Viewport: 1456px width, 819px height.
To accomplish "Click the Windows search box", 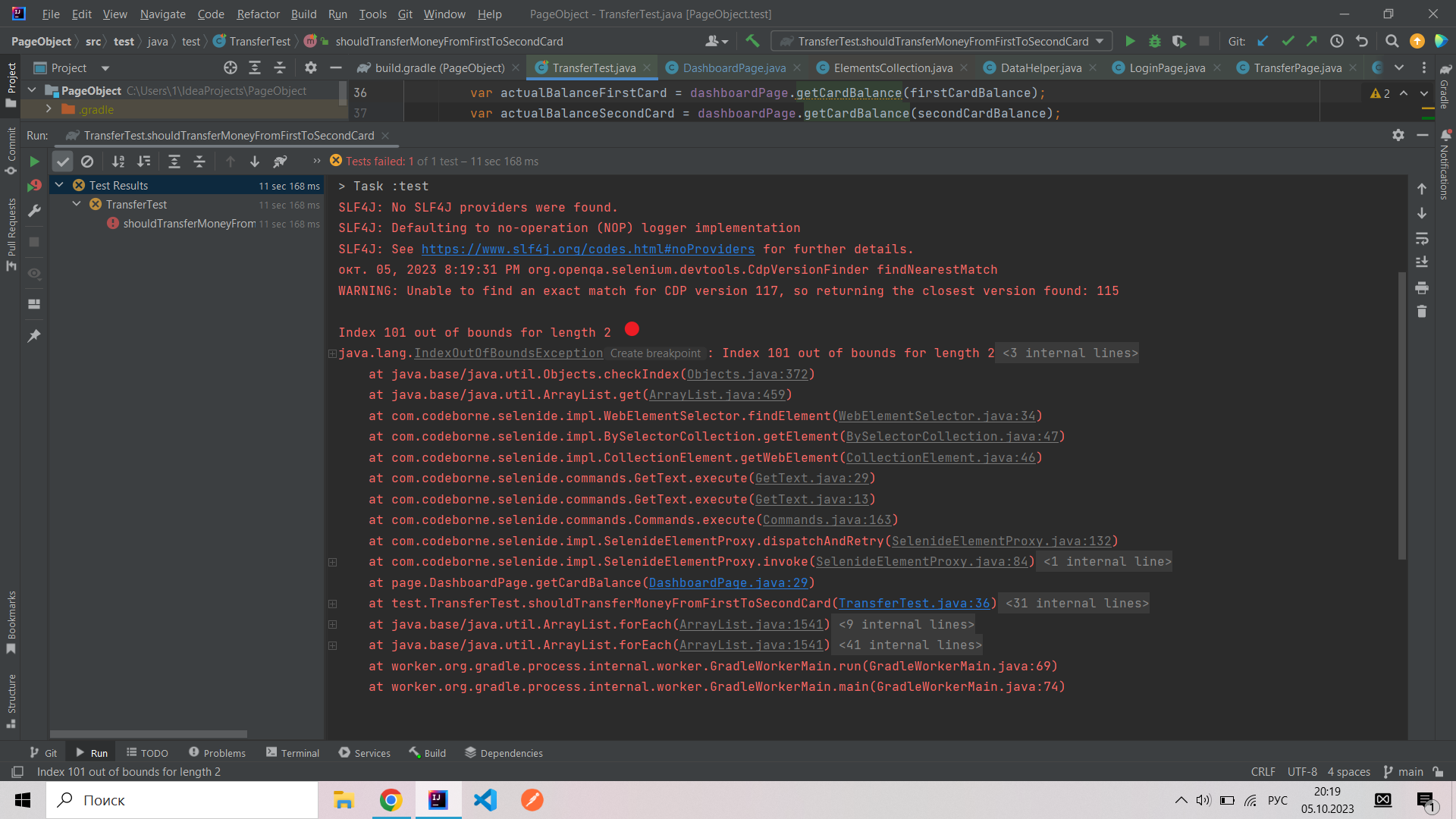I will click(x=182, y=800).
